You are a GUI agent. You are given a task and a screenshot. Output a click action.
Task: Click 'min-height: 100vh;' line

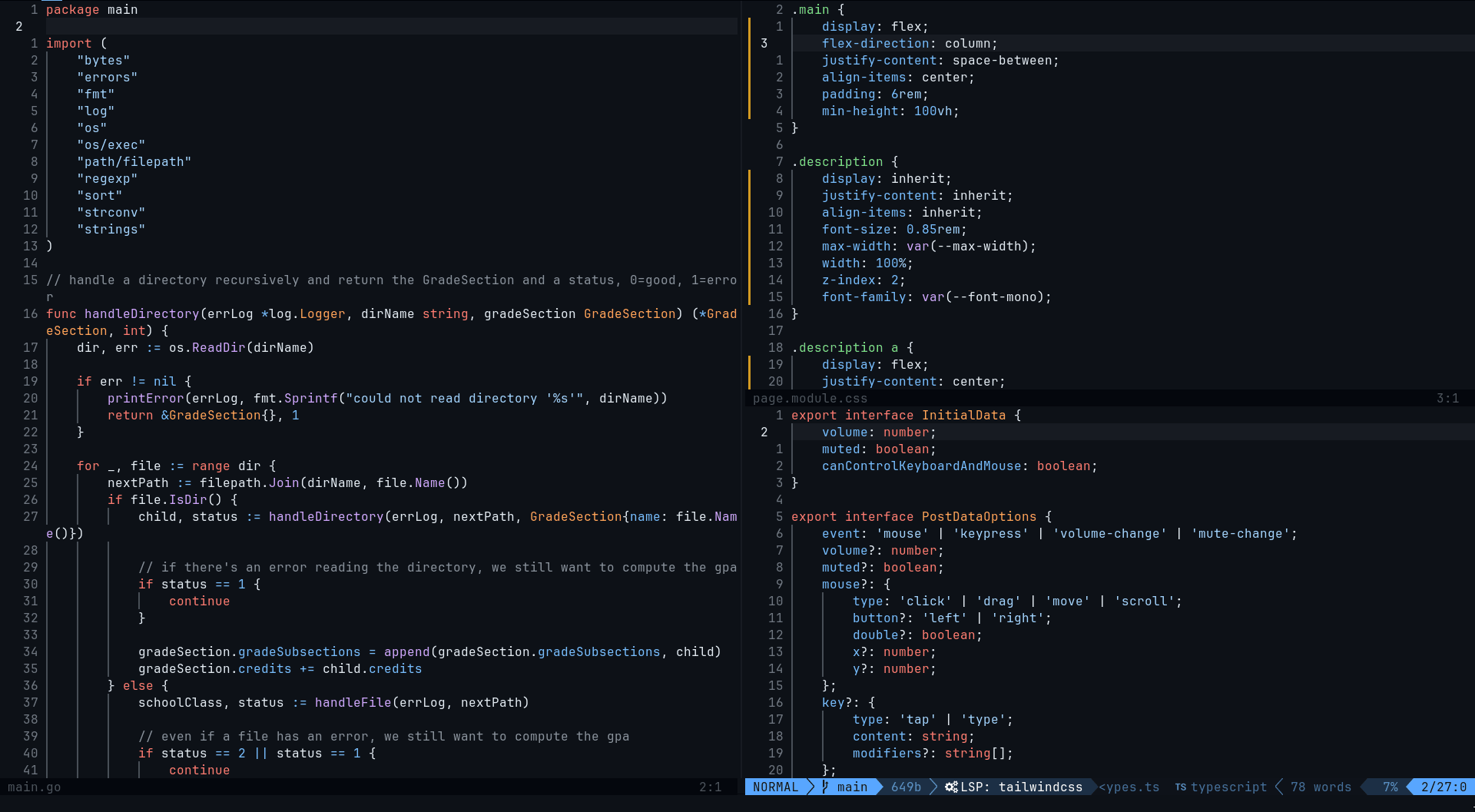(x=890, y=111)
